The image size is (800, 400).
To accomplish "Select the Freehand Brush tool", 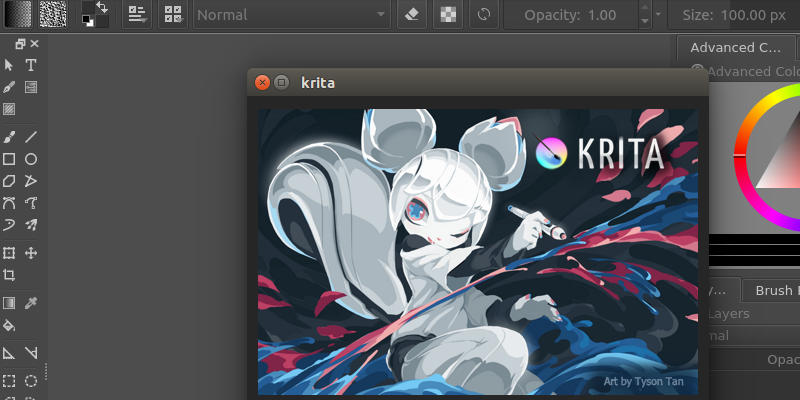I will click(x=9, y=137).
